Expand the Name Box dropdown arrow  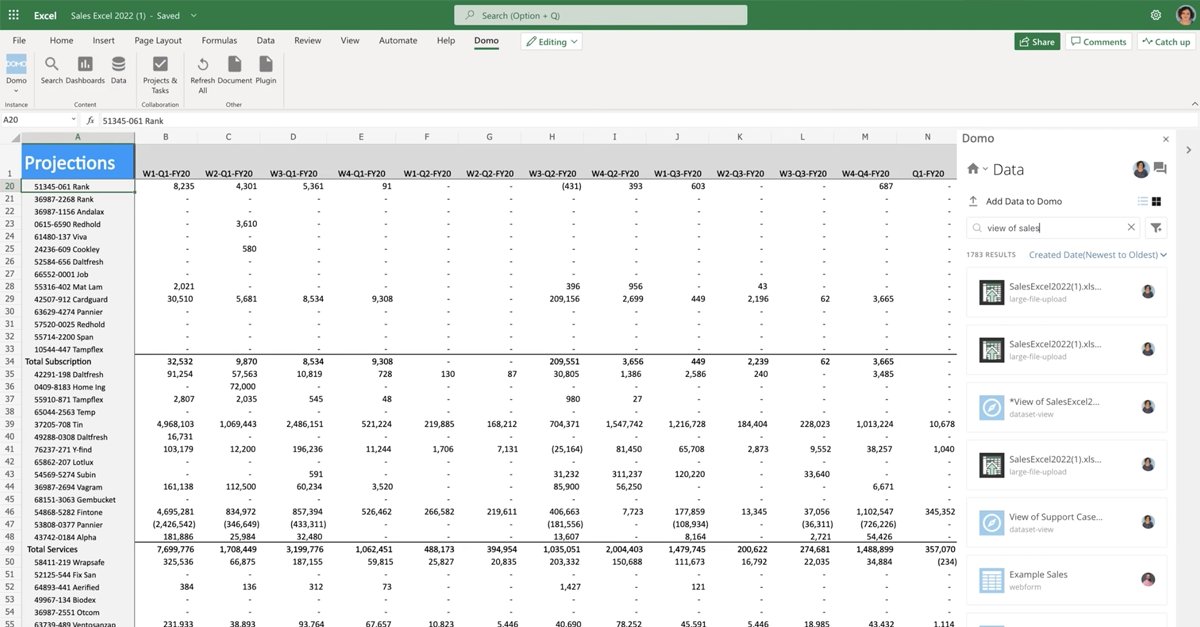coord(76,120)
